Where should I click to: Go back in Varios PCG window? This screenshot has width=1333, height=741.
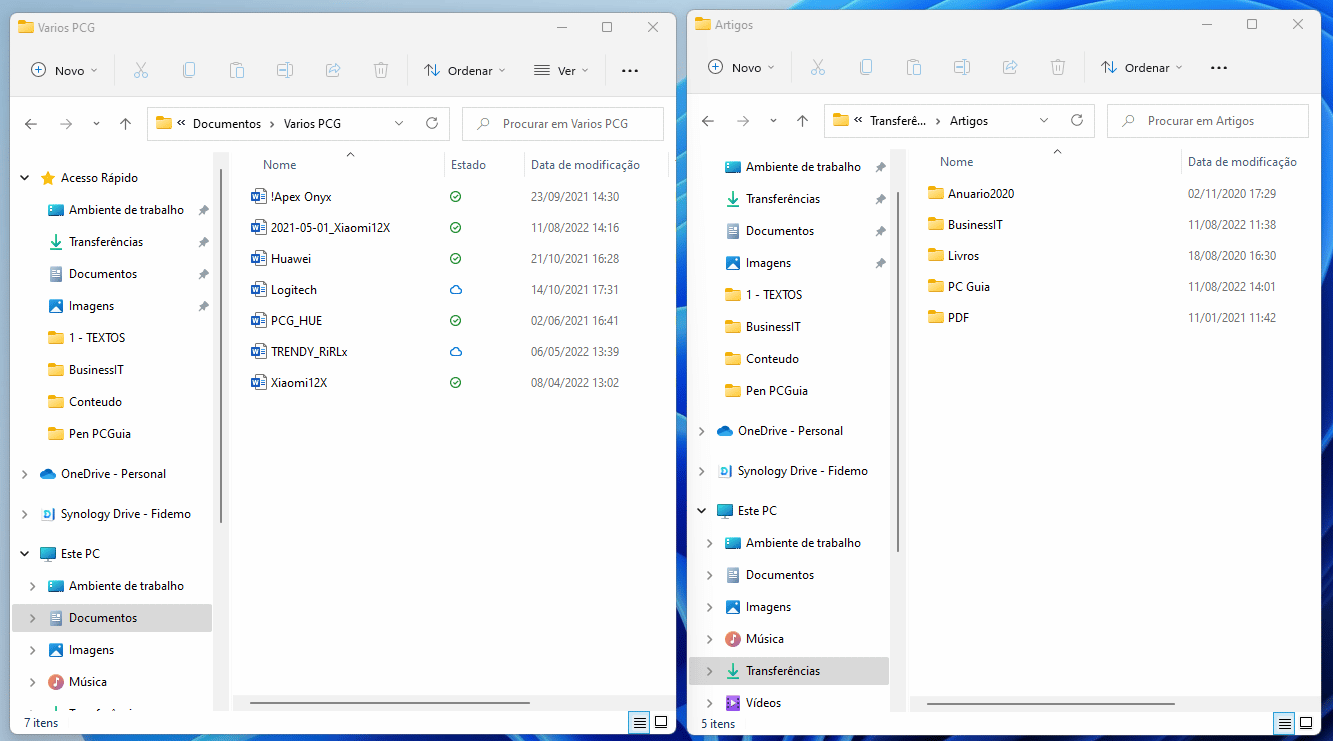pos(31,124)
